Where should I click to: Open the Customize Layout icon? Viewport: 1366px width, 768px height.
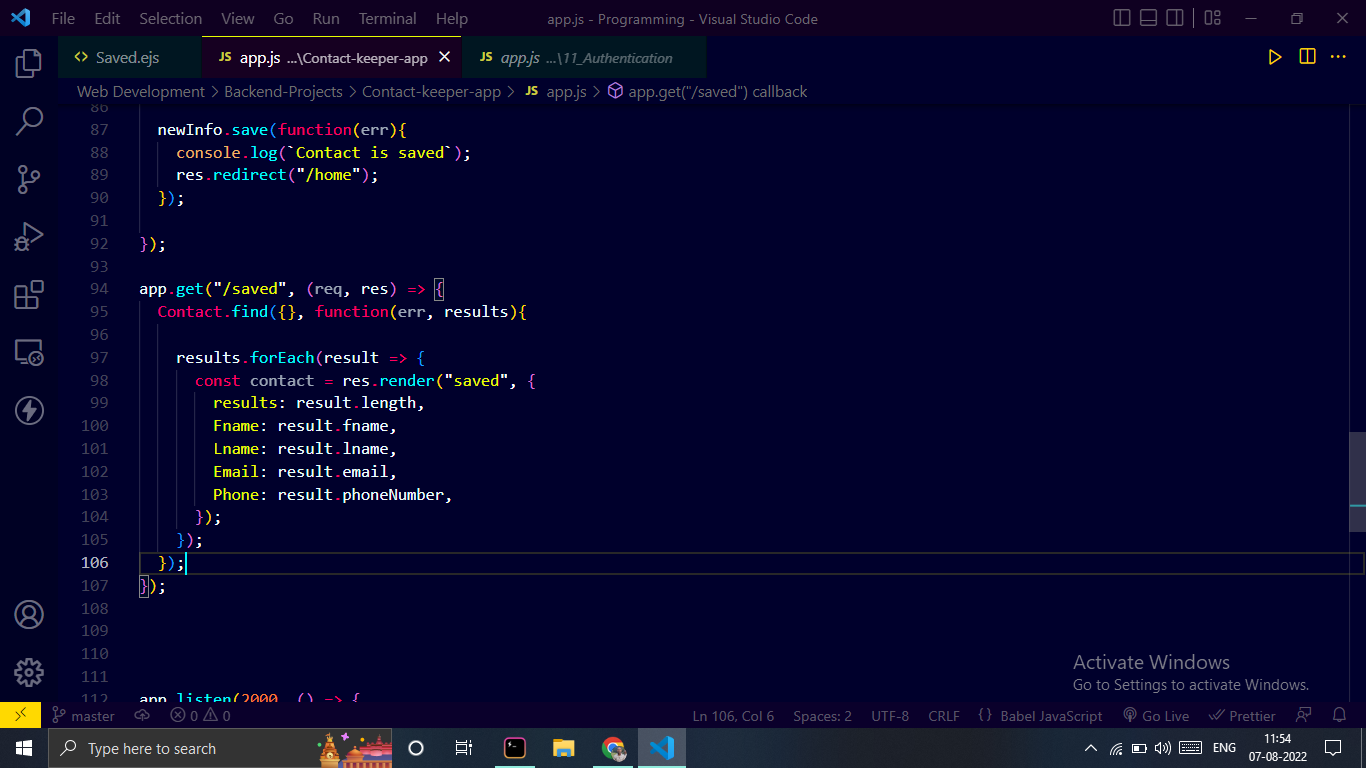click(x=1212, y=18)
